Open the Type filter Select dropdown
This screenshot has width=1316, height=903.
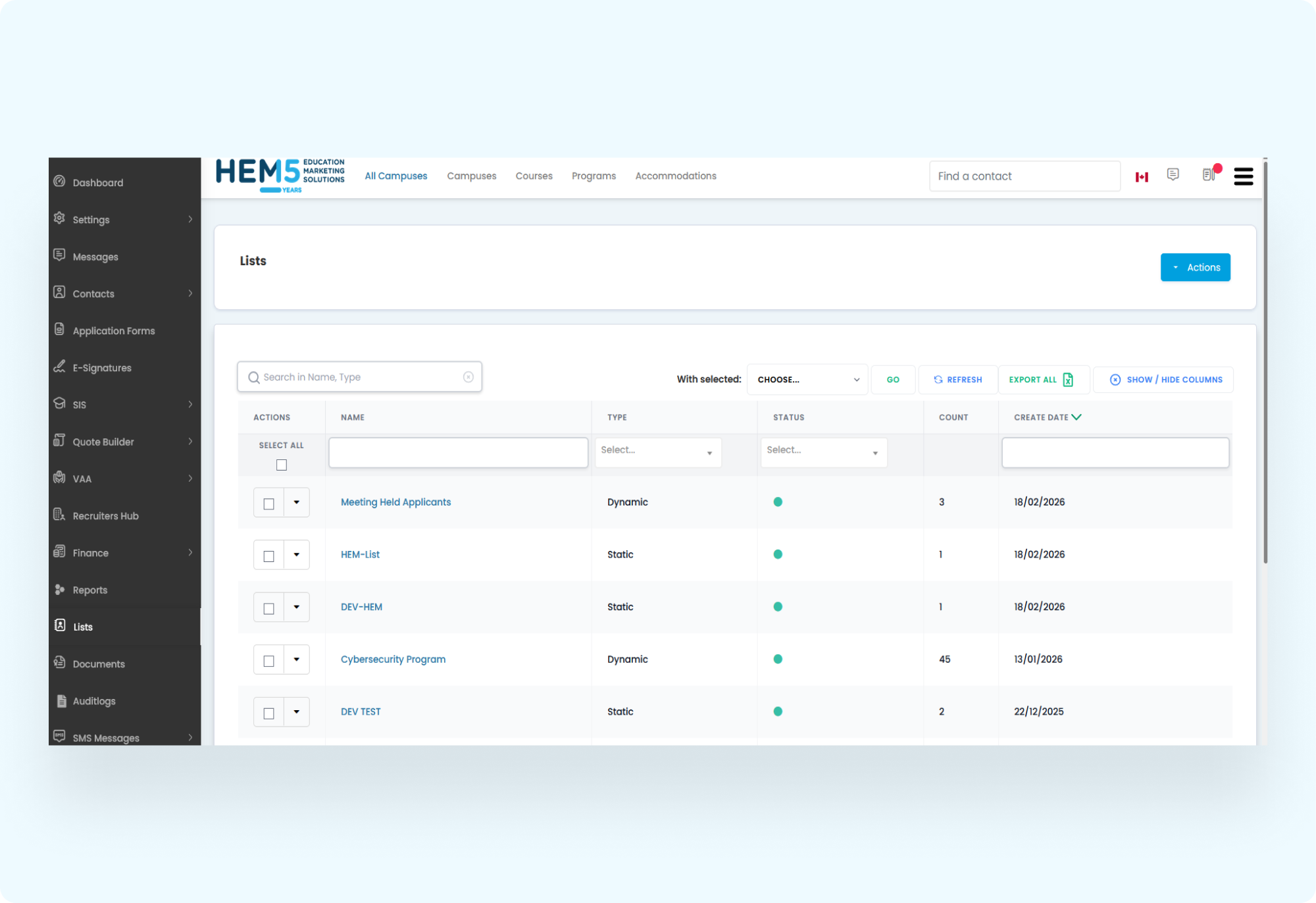click(657, 452)
